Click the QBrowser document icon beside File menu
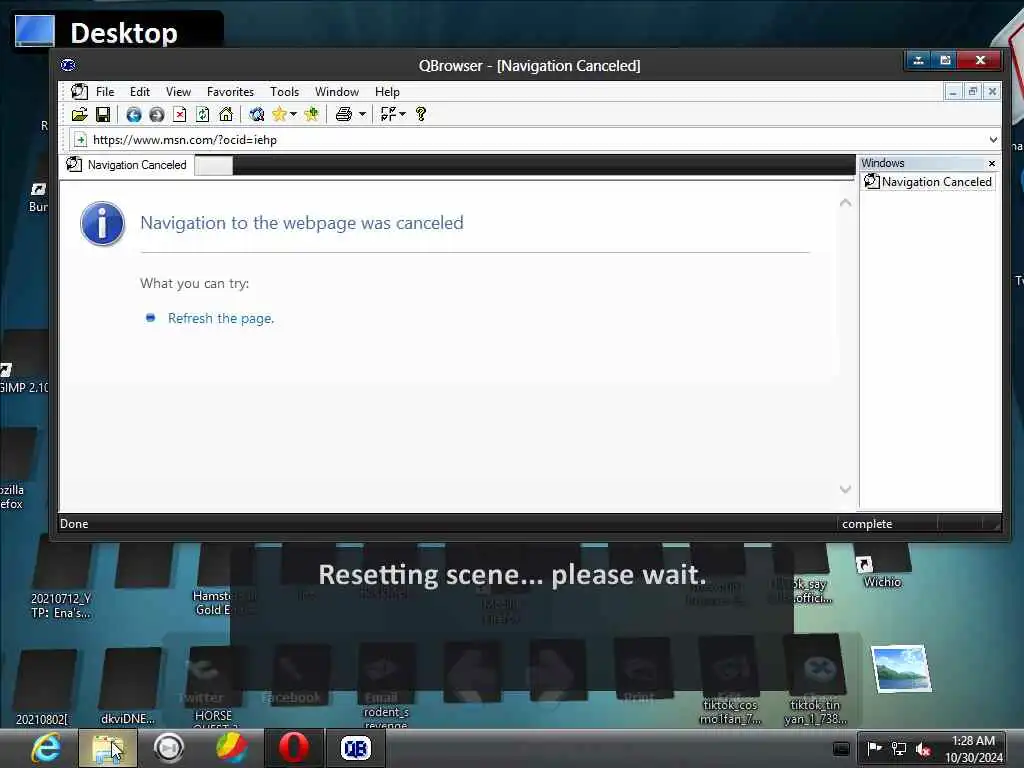Viewport: 1024px width, 768px height. tap(79, 91)
